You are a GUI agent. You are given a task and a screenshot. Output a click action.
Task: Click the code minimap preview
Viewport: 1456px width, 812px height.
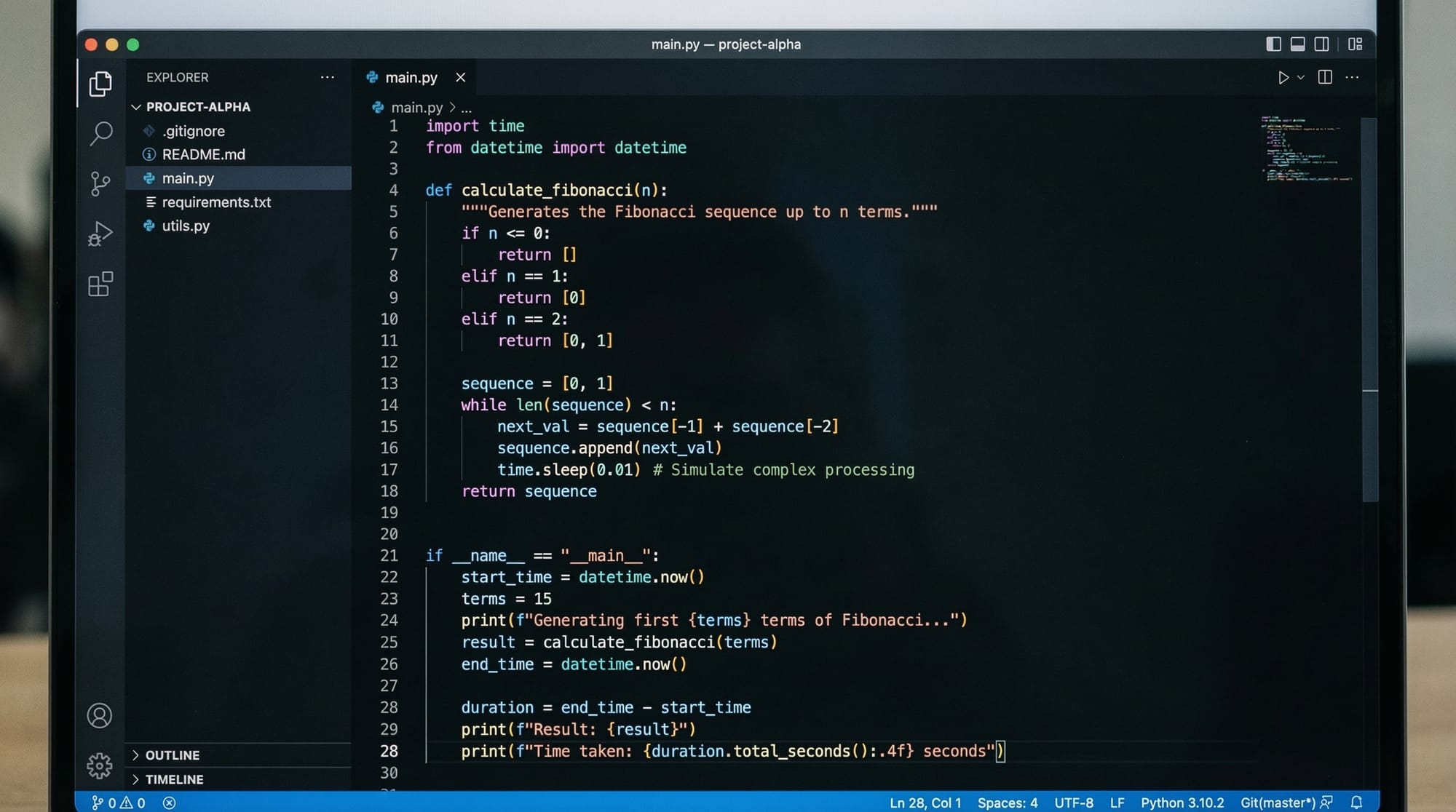[x=1305, y=149]
